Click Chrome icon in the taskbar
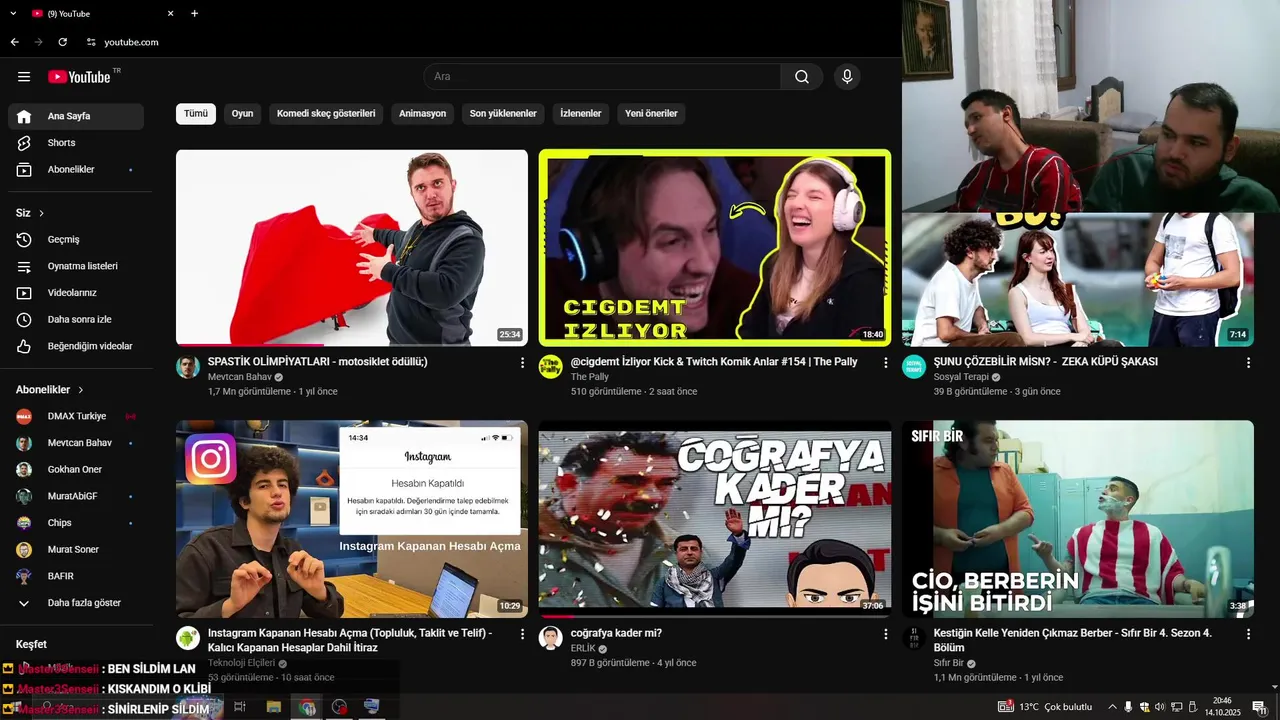1280x720 pixels. point(307,707)
